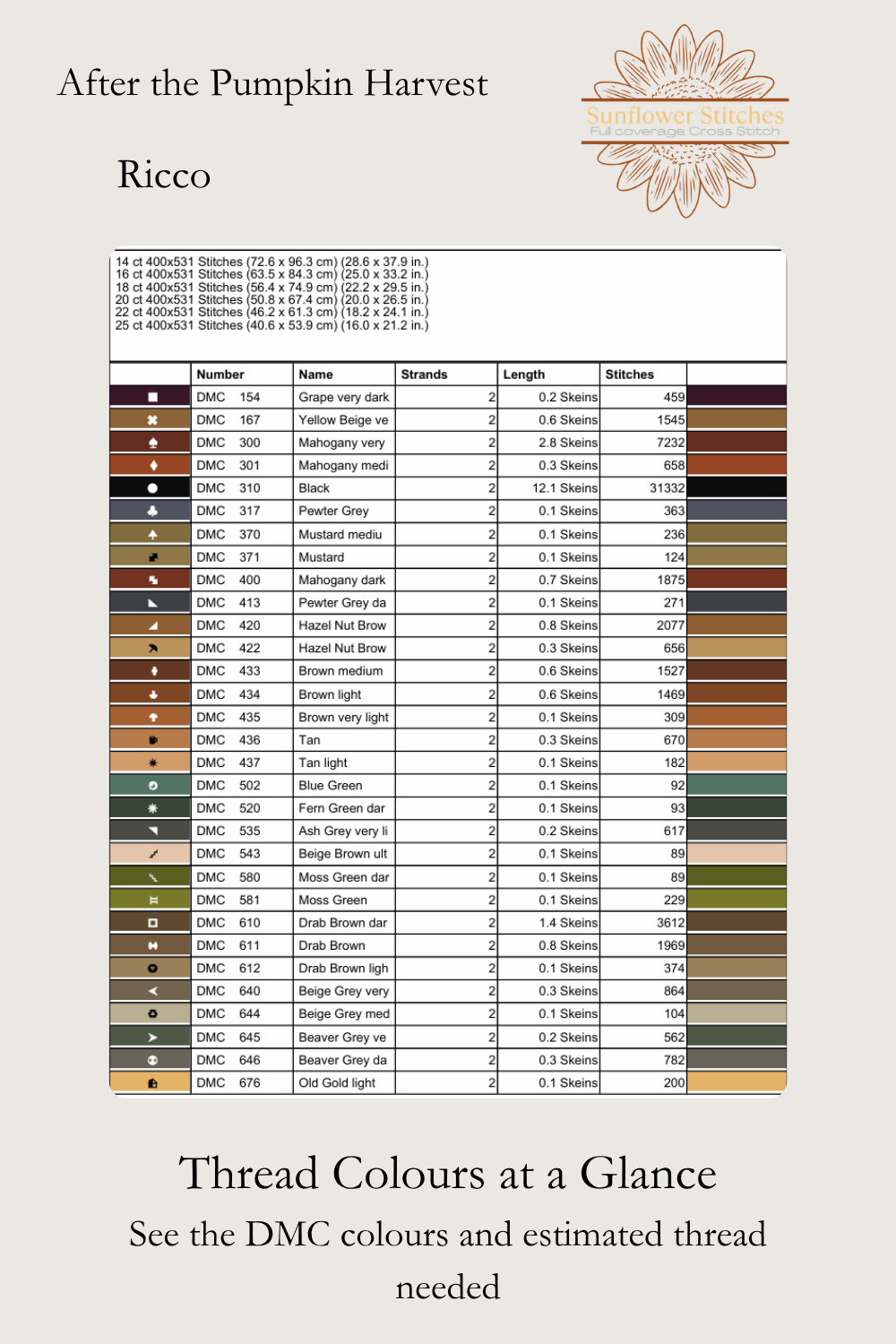Click the 'Thread Colours at a Glance' heading

(x=448, y=1173)
